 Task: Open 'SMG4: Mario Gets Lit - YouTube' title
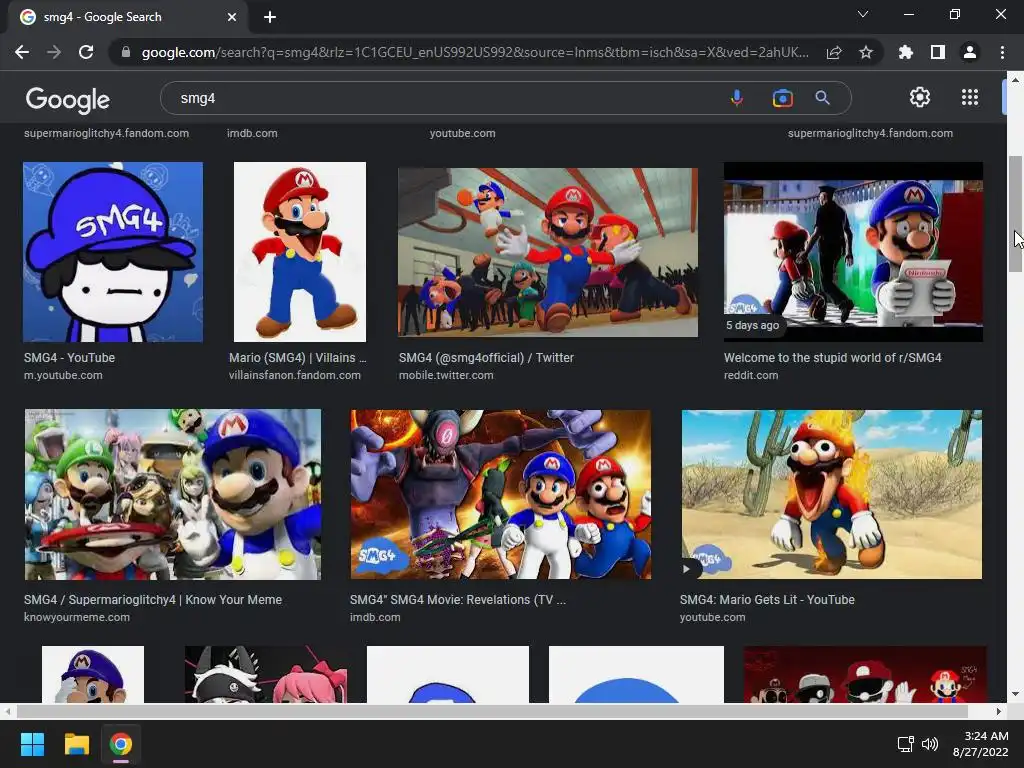[x=767, y=600]
